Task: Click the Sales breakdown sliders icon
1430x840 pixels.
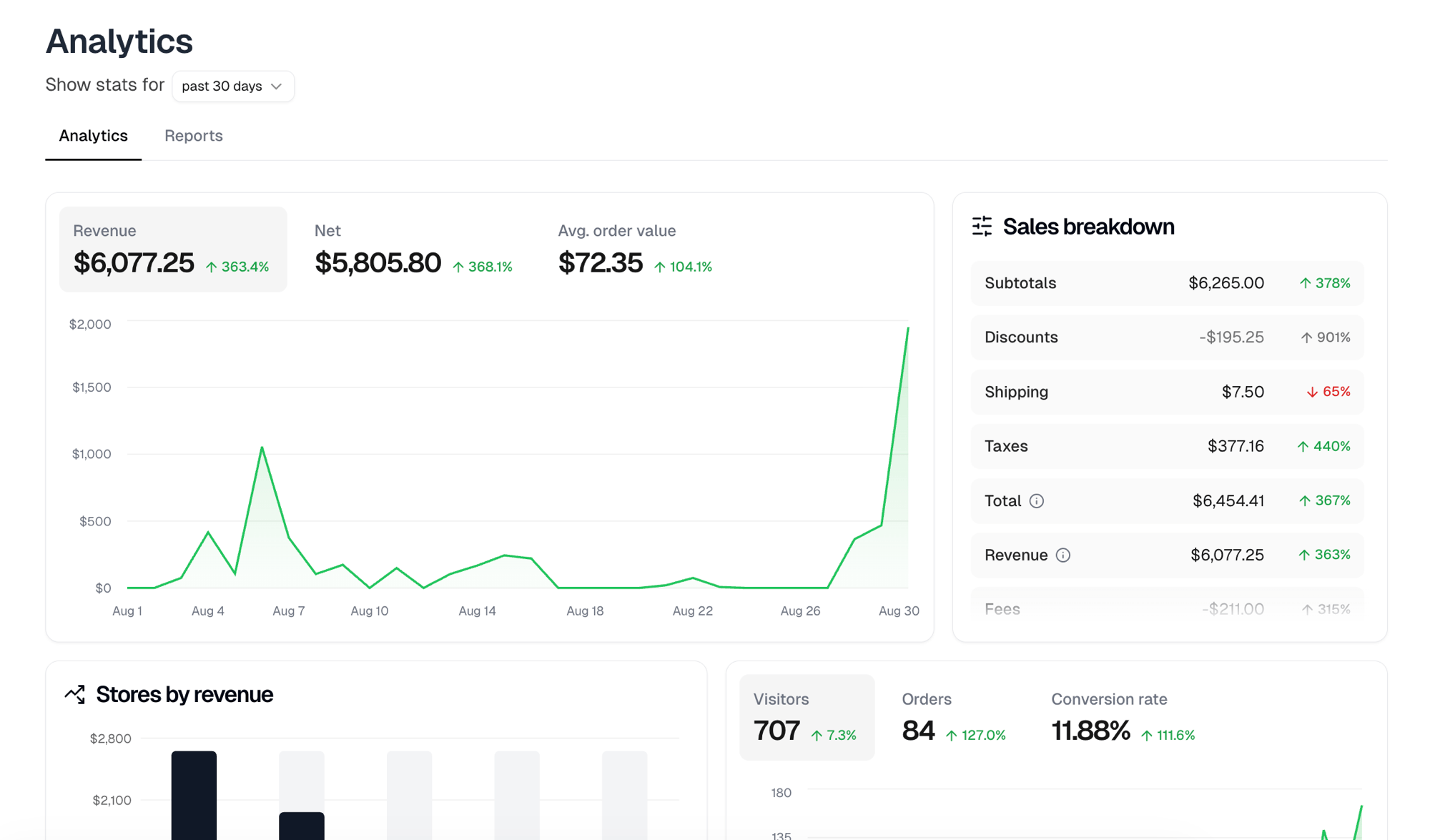Action: 982,227
